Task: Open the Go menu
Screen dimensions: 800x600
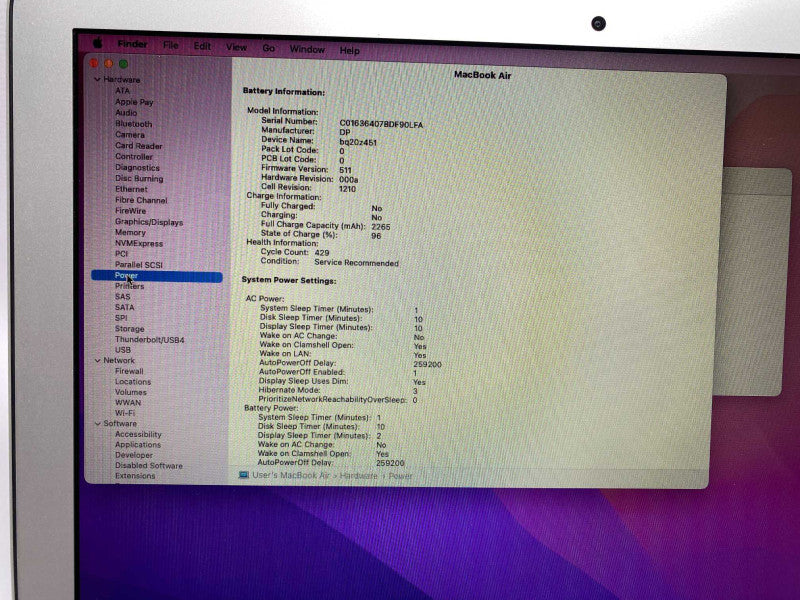Action: coord(268,48)
